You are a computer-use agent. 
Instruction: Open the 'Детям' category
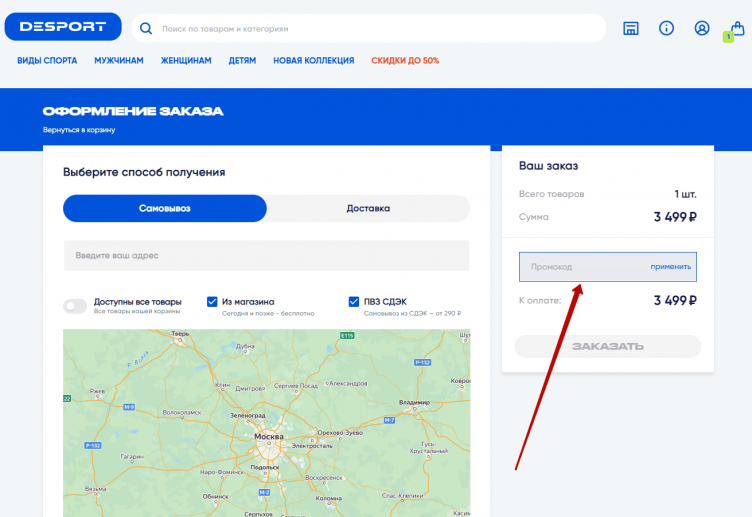242,61
